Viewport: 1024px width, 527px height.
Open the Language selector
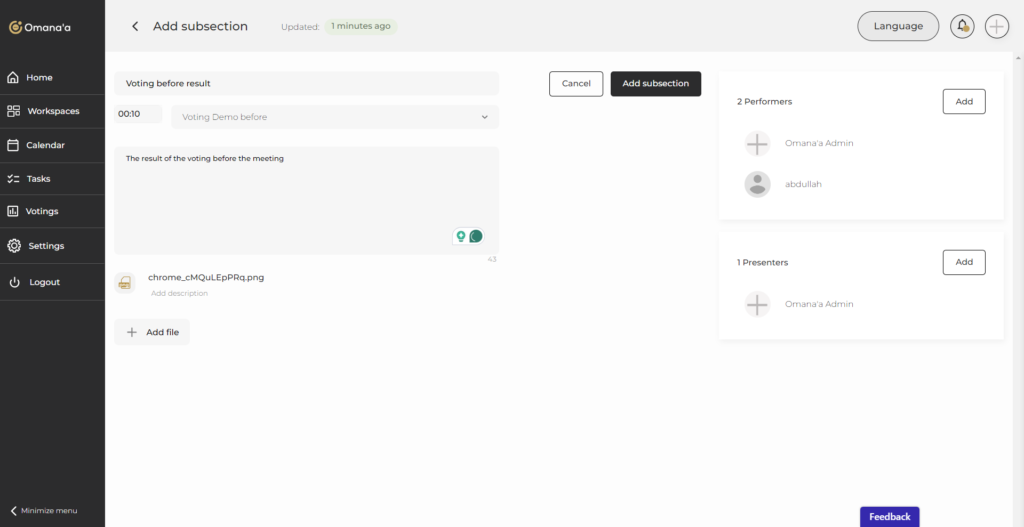pos(898,26)
